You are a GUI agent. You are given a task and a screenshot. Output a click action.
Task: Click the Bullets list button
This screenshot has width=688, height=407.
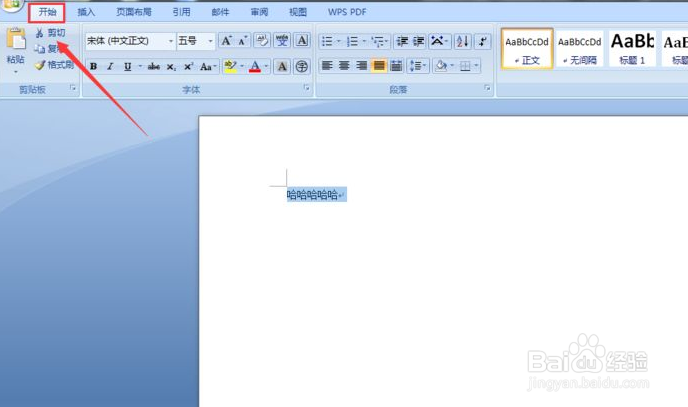pyautogui.click(x=327, y=41)
